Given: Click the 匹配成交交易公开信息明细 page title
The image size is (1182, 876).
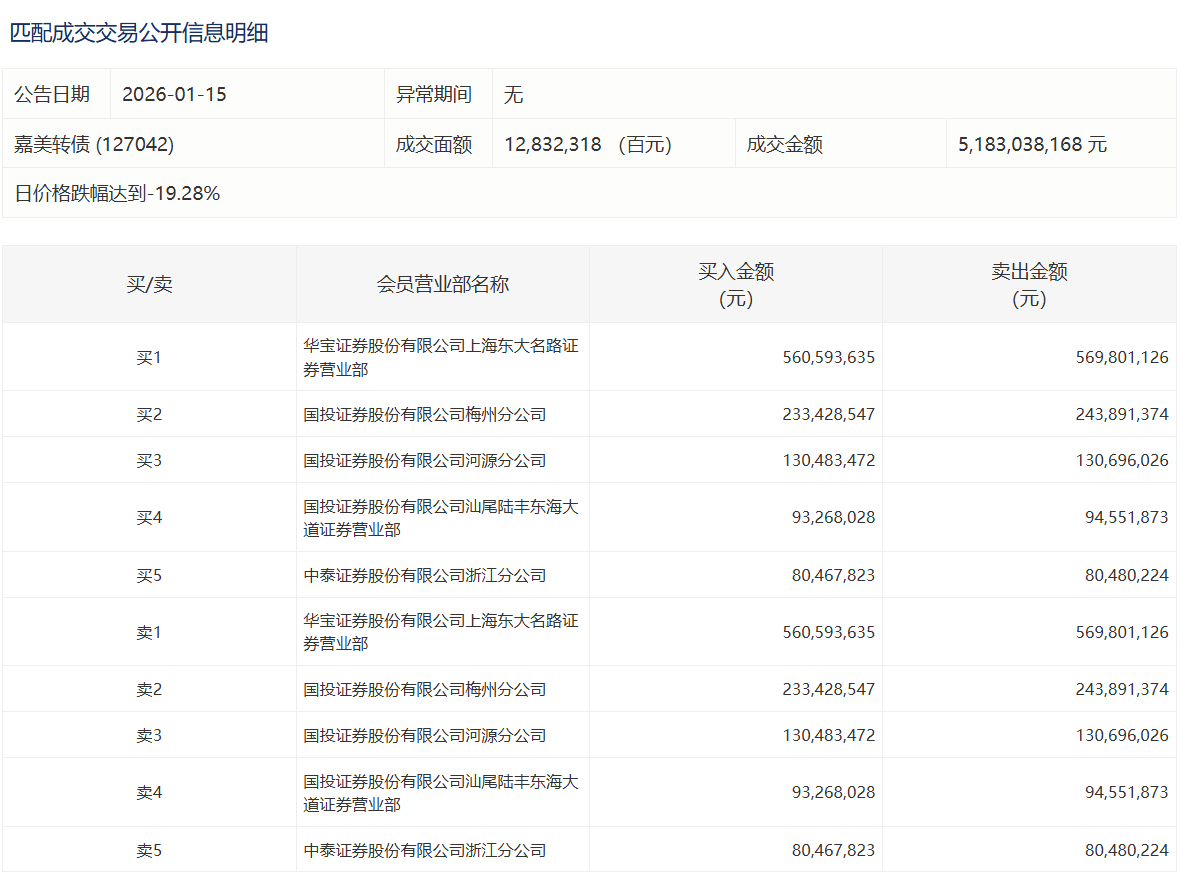Looking at the screenshot, I should pos(139,33).
